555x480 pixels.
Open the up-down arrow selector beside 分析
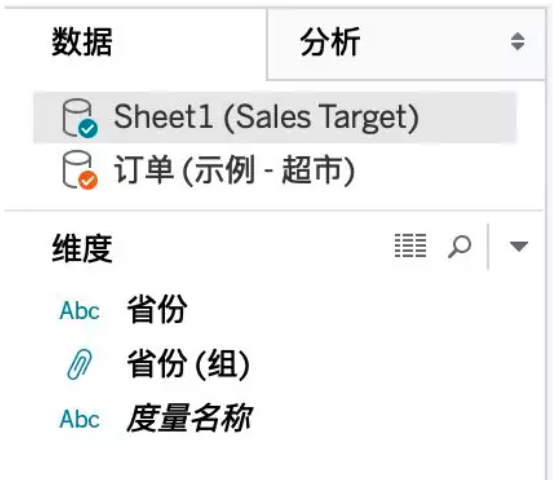517,41
